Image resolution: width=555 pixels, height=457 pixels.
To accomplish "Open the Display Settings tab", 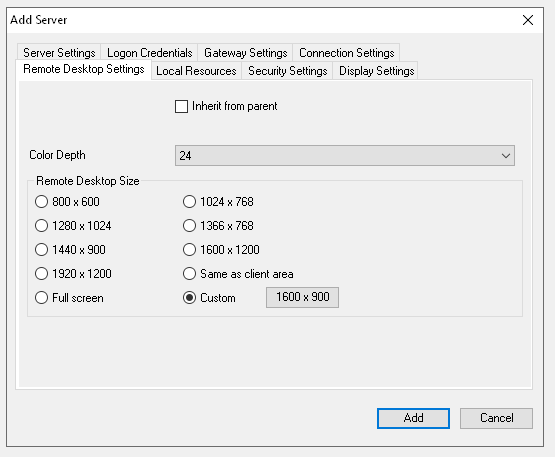I will pyautogui.click(x=376, y=71).
